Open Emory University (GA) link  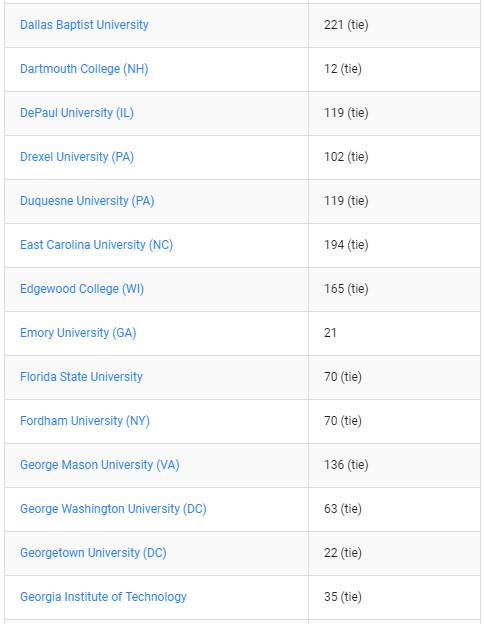(78, 333)
